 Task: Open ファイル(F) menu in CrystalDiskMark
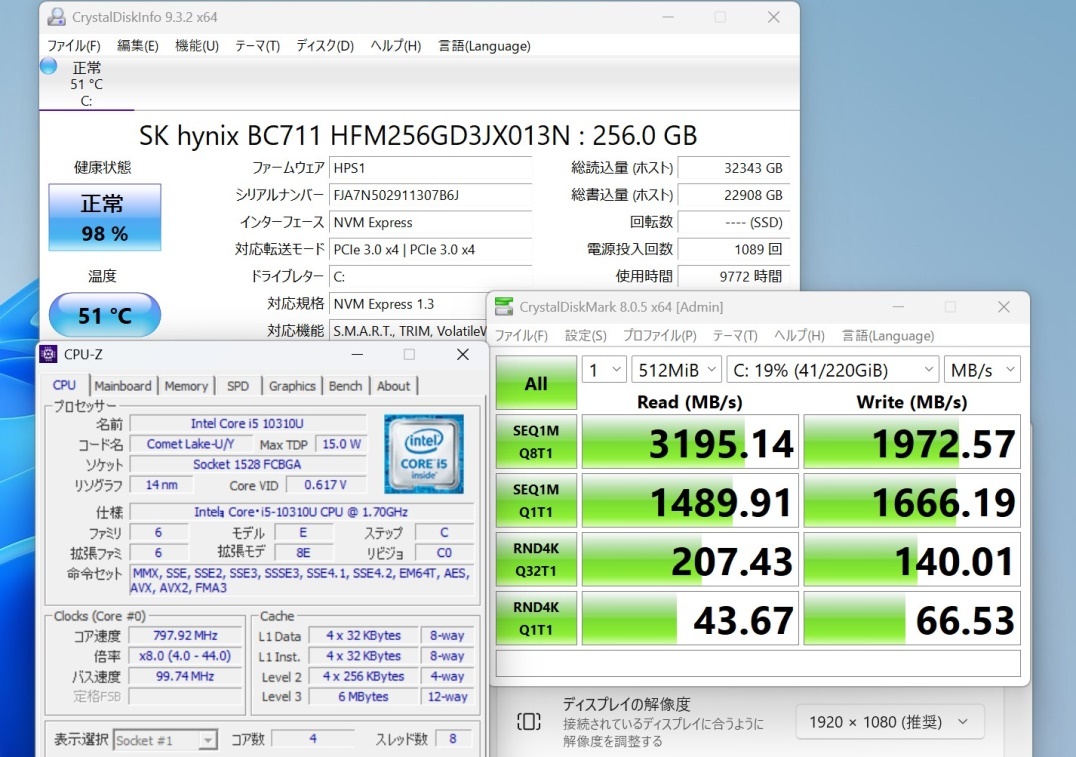coord(522,336)
